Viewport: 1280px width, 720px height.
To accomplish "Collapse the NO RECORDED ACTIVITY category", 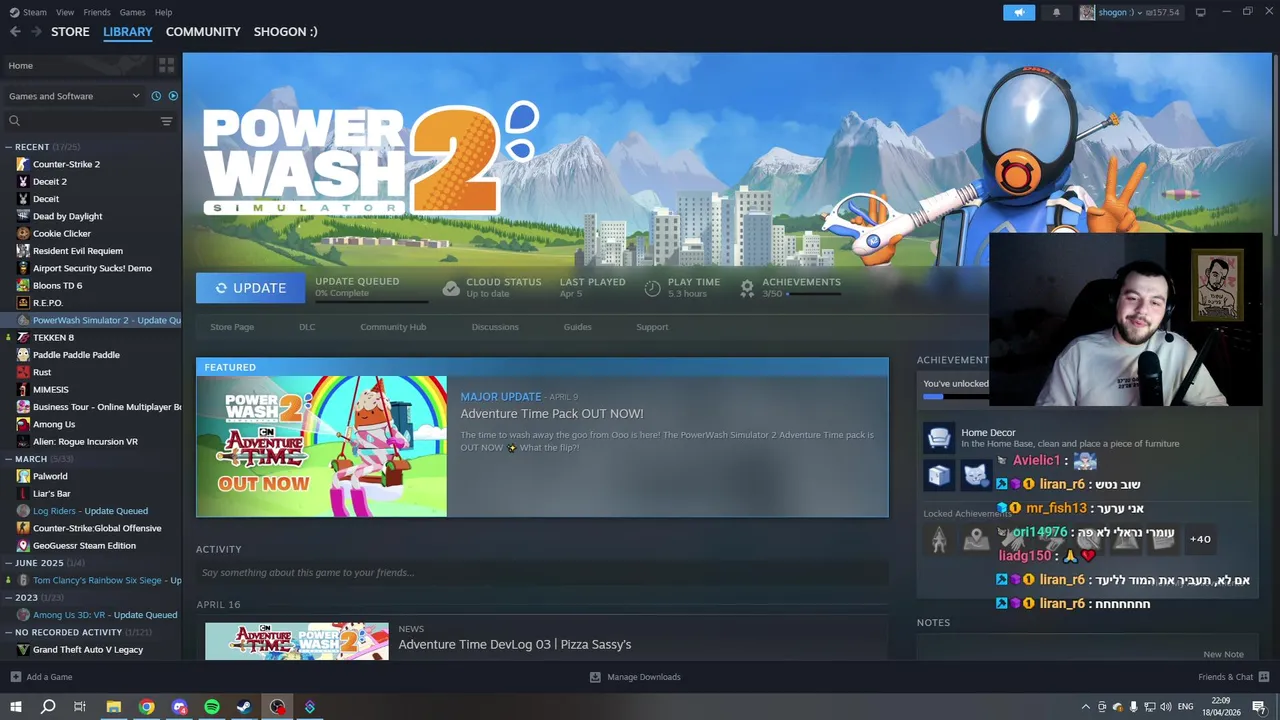I will tap(9, 632).
